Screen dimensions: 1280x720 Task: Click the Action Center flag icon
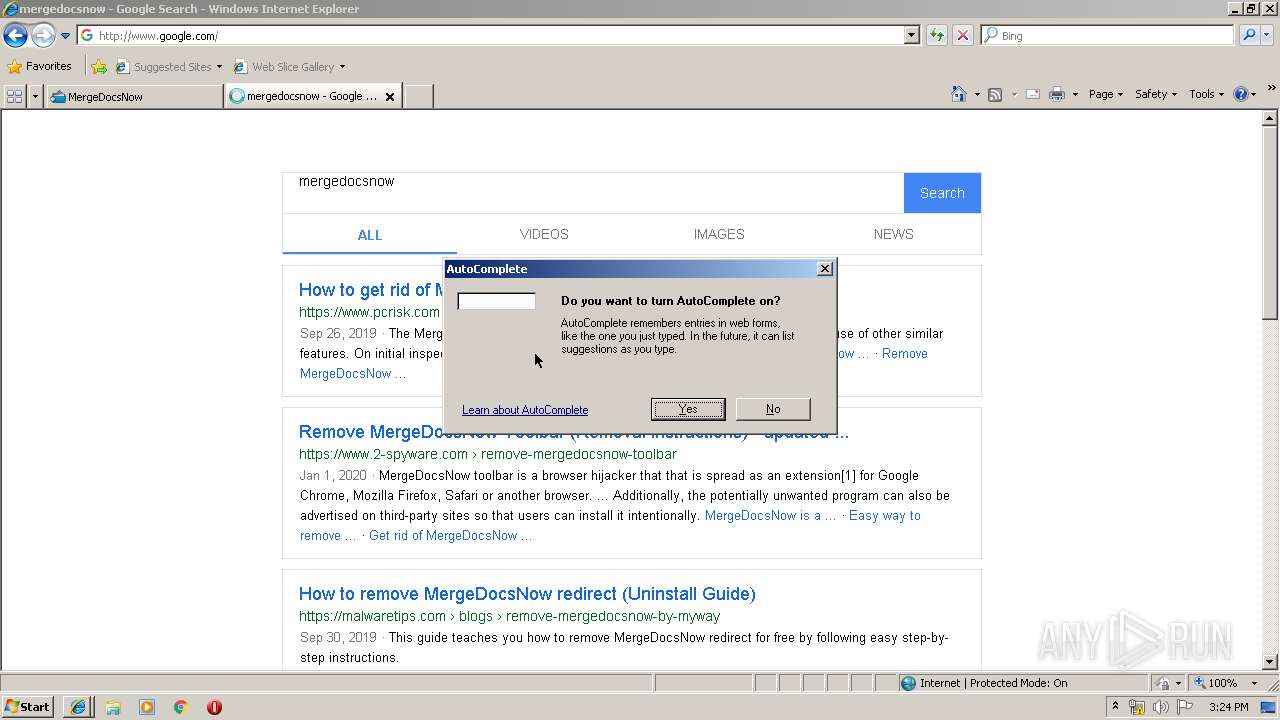(1185, 707)
